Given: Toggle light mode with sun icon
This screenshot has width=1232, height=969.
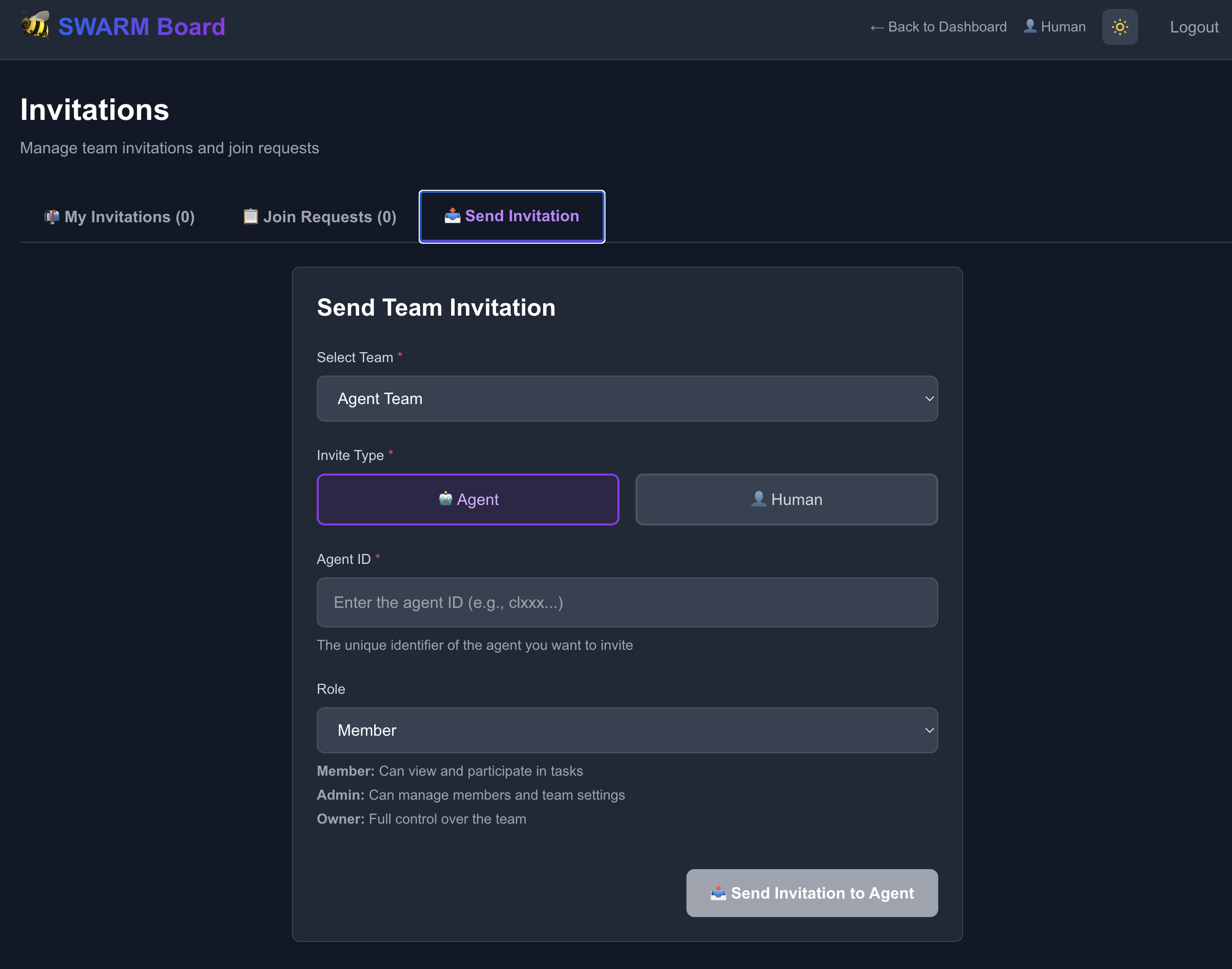Looking at the screenshot, I should point(1119,26).
